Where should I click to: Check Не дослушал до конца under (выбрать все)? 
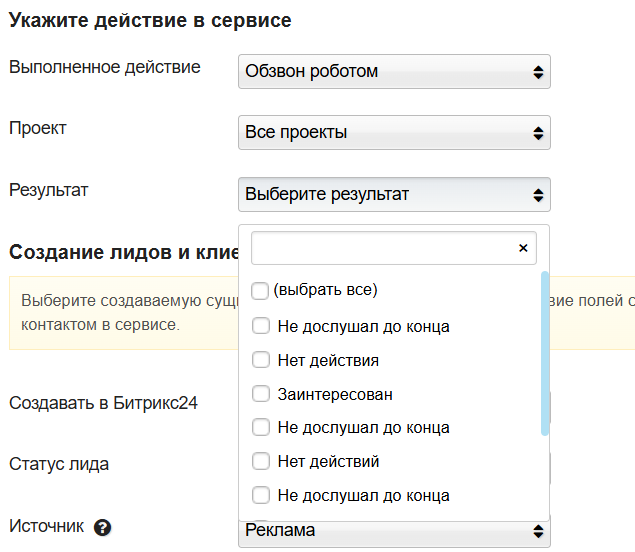(x=261, y=326)
